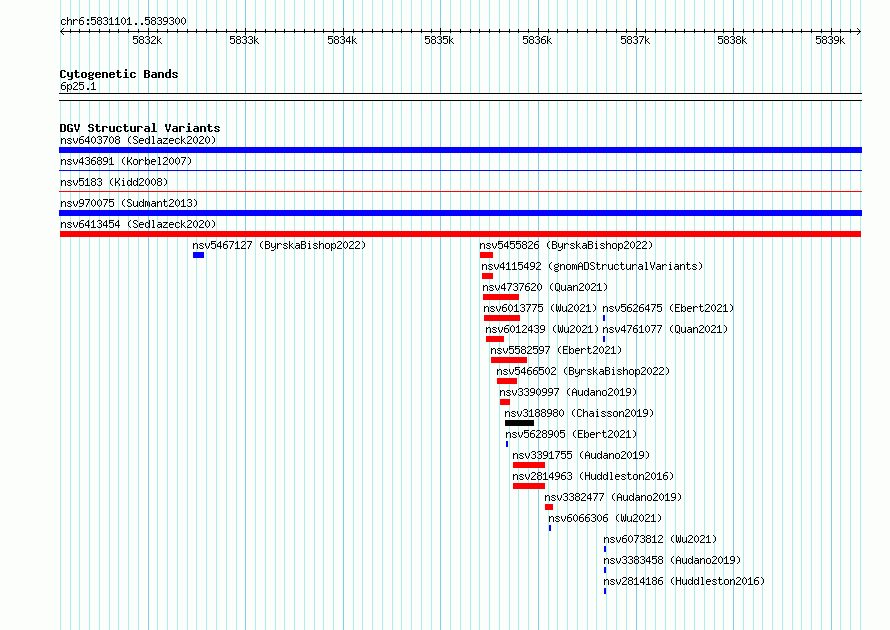
Task: Open nsv4115492 (gnomADStructuralVariants) entry
Action: point(592,266)
